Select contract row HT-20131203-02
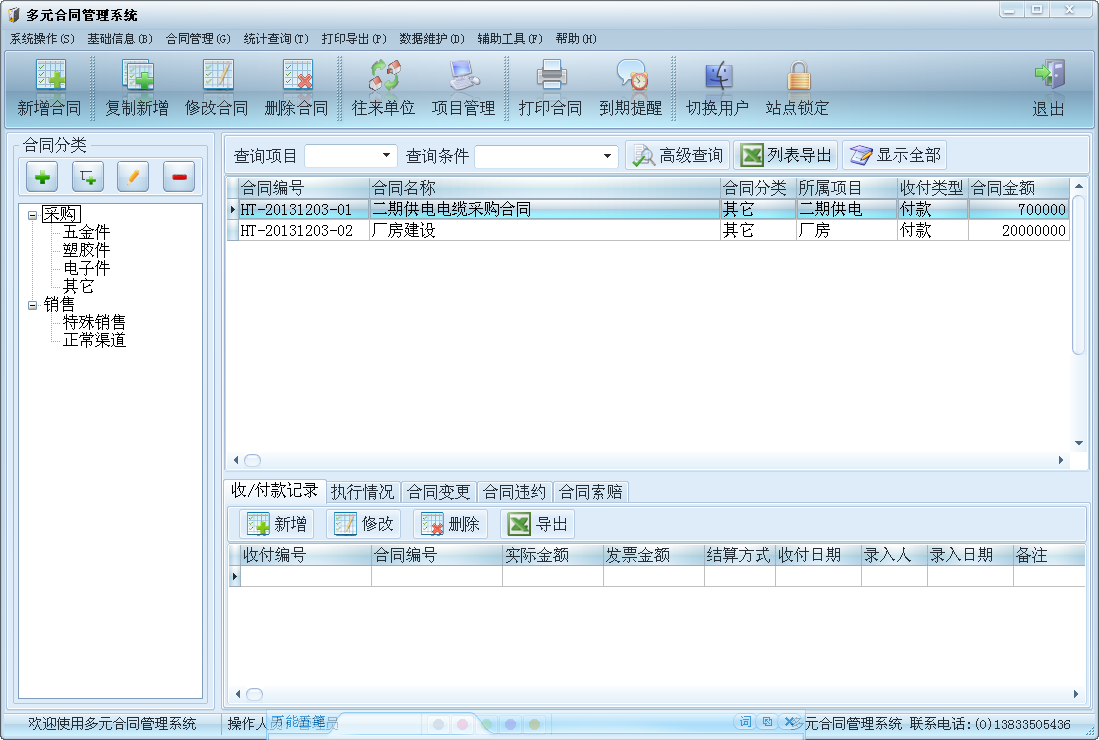Screen dimensions: 1099x740 (x=648, y=231)
